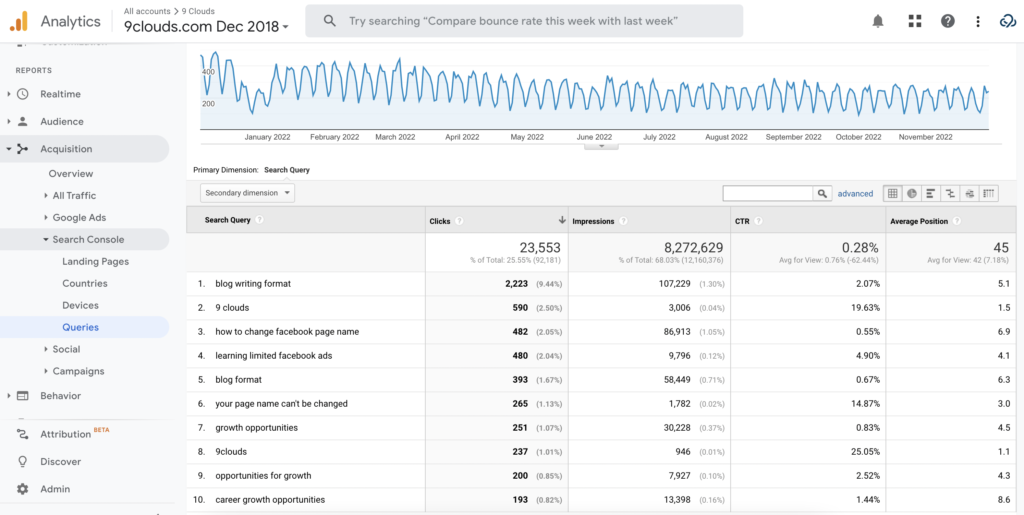Switch to Percentage pie chart view
The image size is (1024, 515).
[x=912, y=193]
